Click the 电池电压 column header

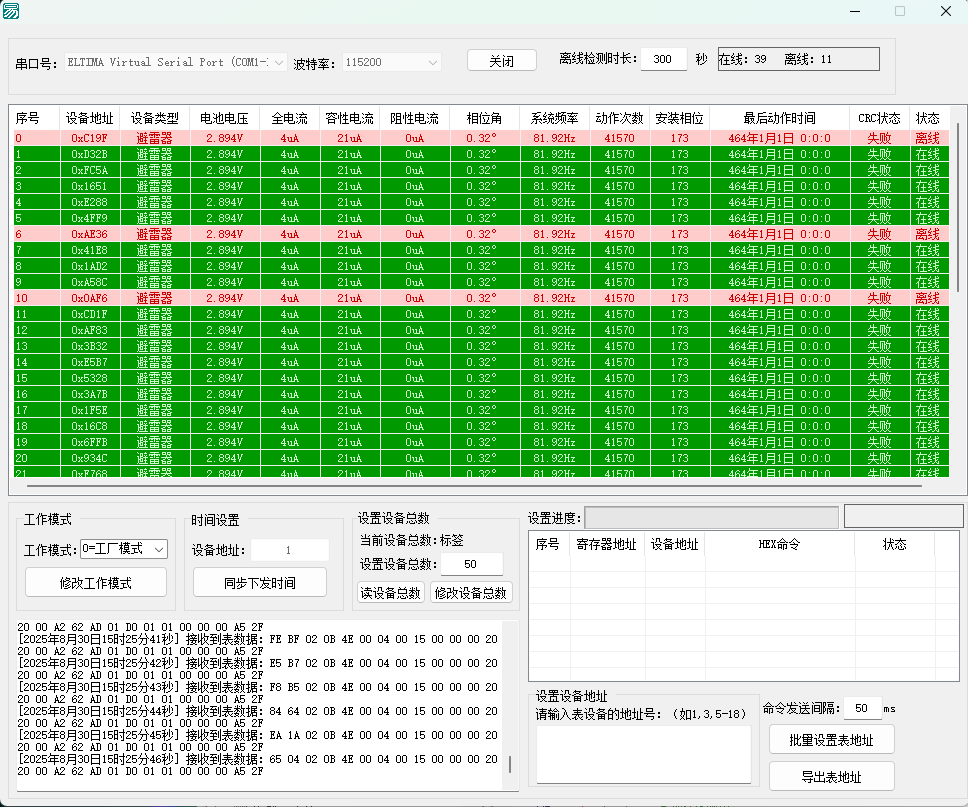click(224, 118)
